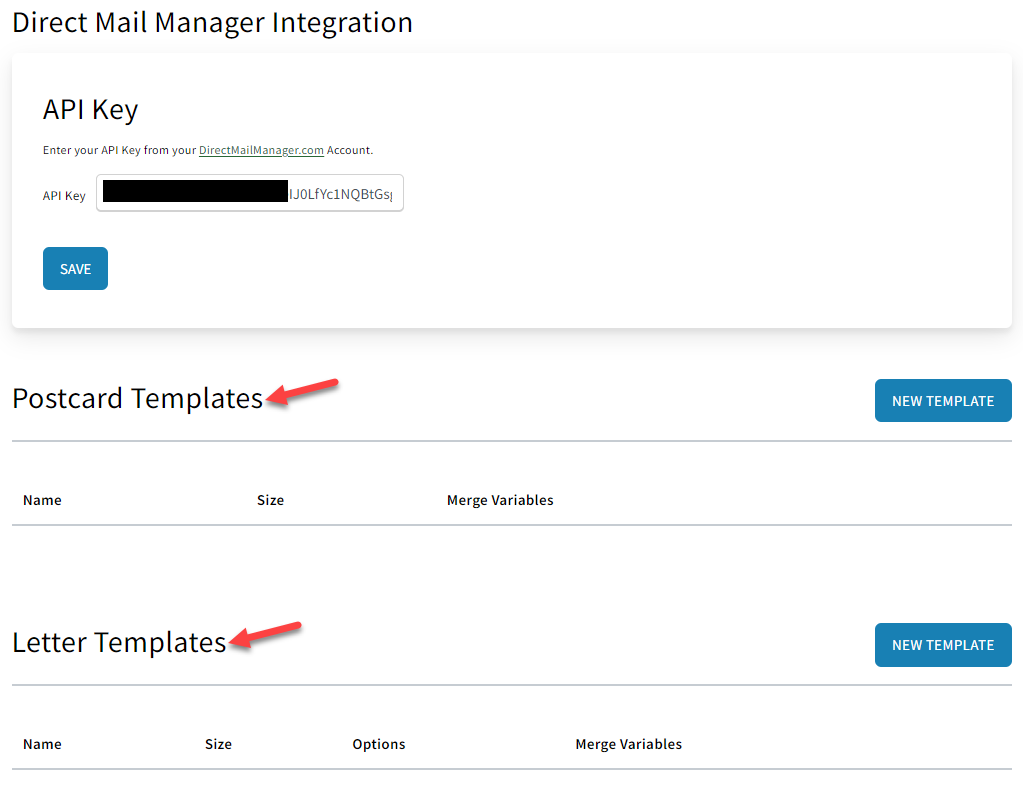The image size is (1023, 801).
Task: Click the SAVE button
Action: [x=74, y=268]
